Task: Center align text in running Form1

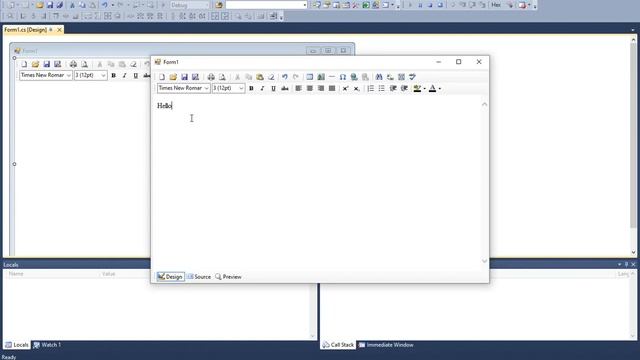Action: pyautogui.click(x=309, y=89)
